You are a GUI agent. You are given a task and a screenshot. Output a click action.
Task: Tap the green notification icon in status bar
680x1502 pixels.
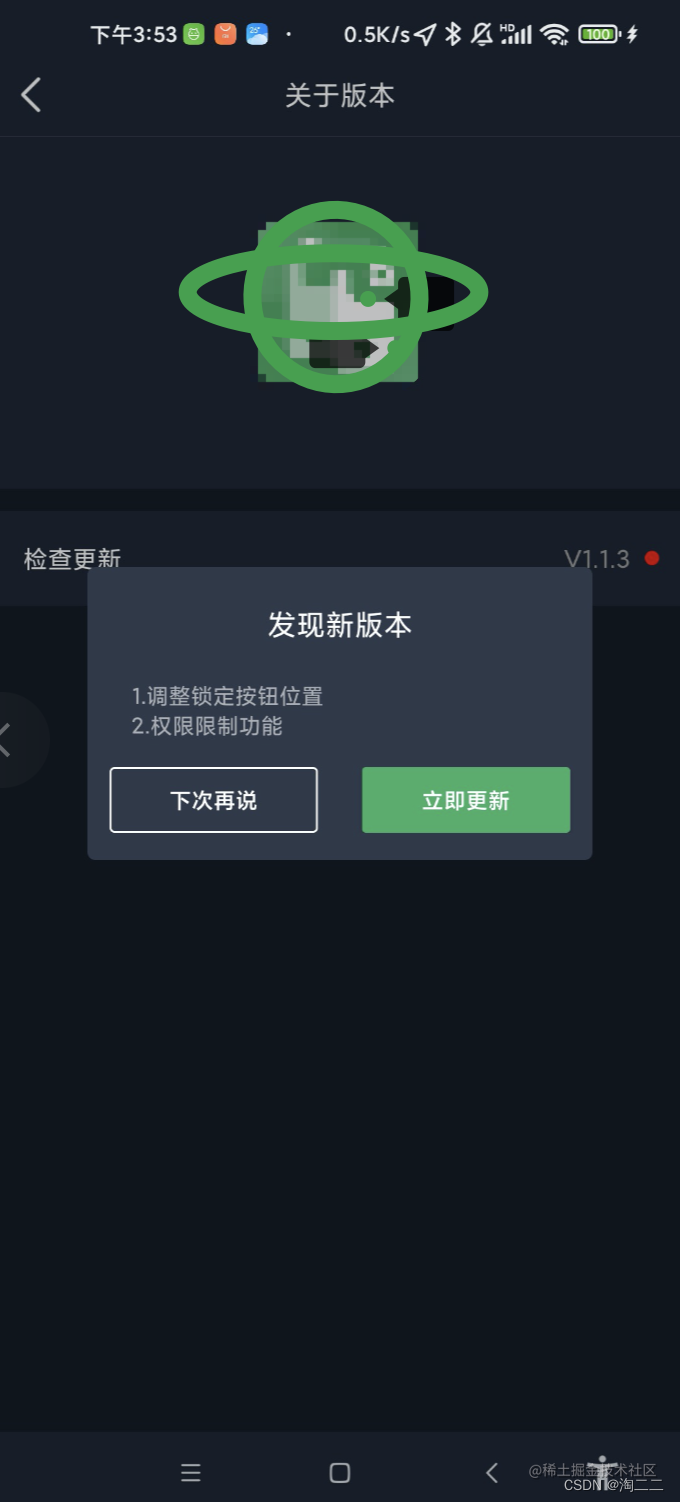tap(194, 34)
